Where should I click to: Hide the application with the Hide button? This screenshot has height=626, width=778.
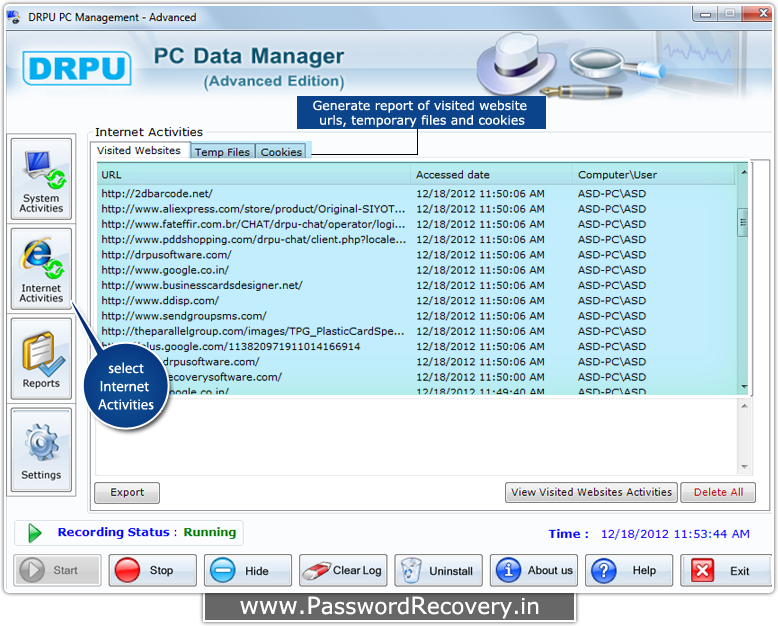(x=248, y=570)
